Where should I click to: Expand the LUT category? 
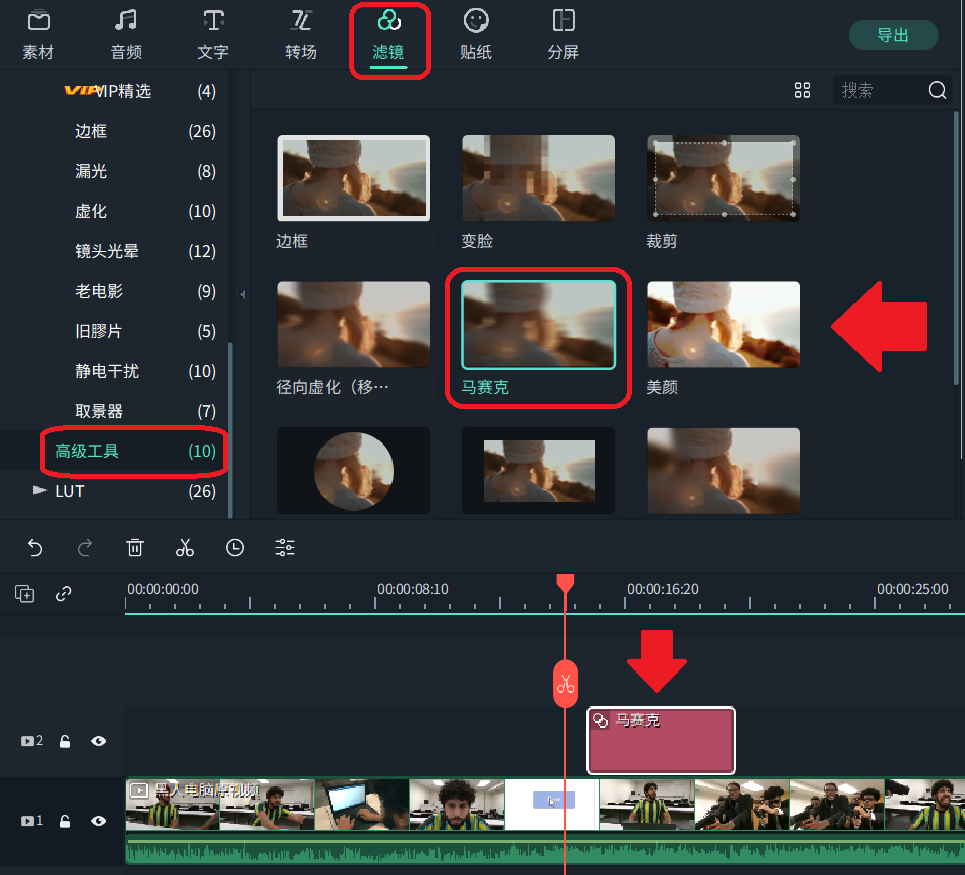pyautogui.click(x=40, y=491)
